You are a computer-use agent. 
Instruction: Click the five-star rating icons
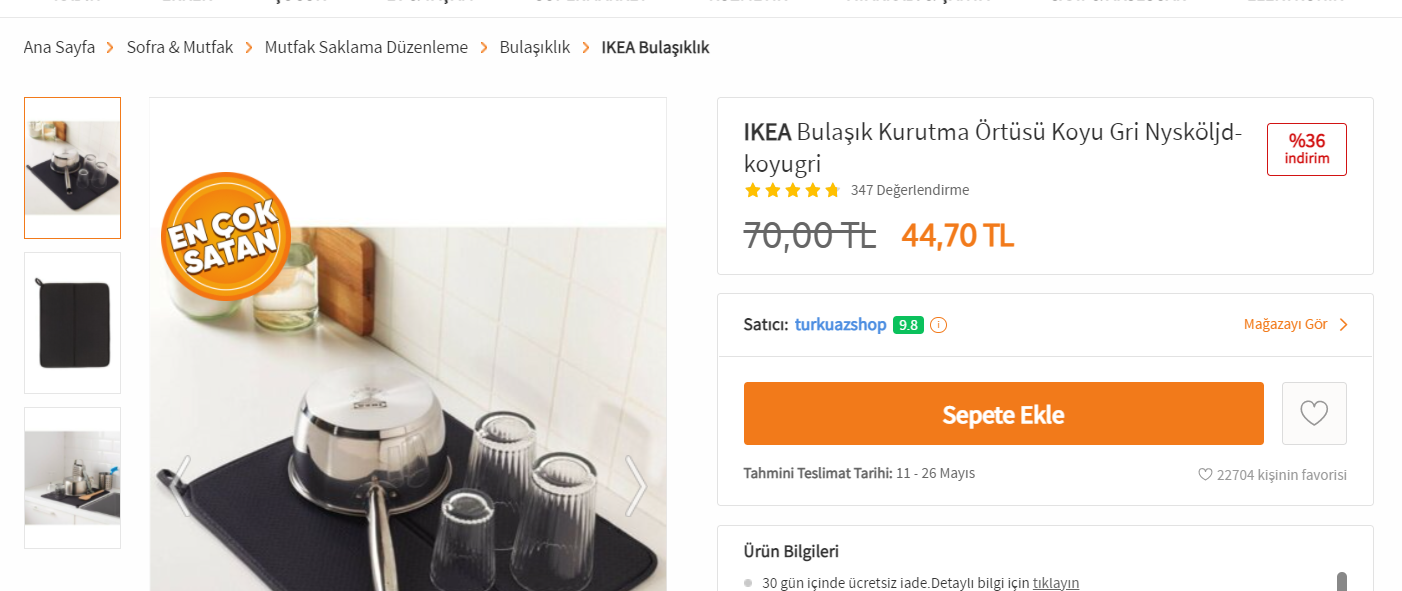click(792, 190)
